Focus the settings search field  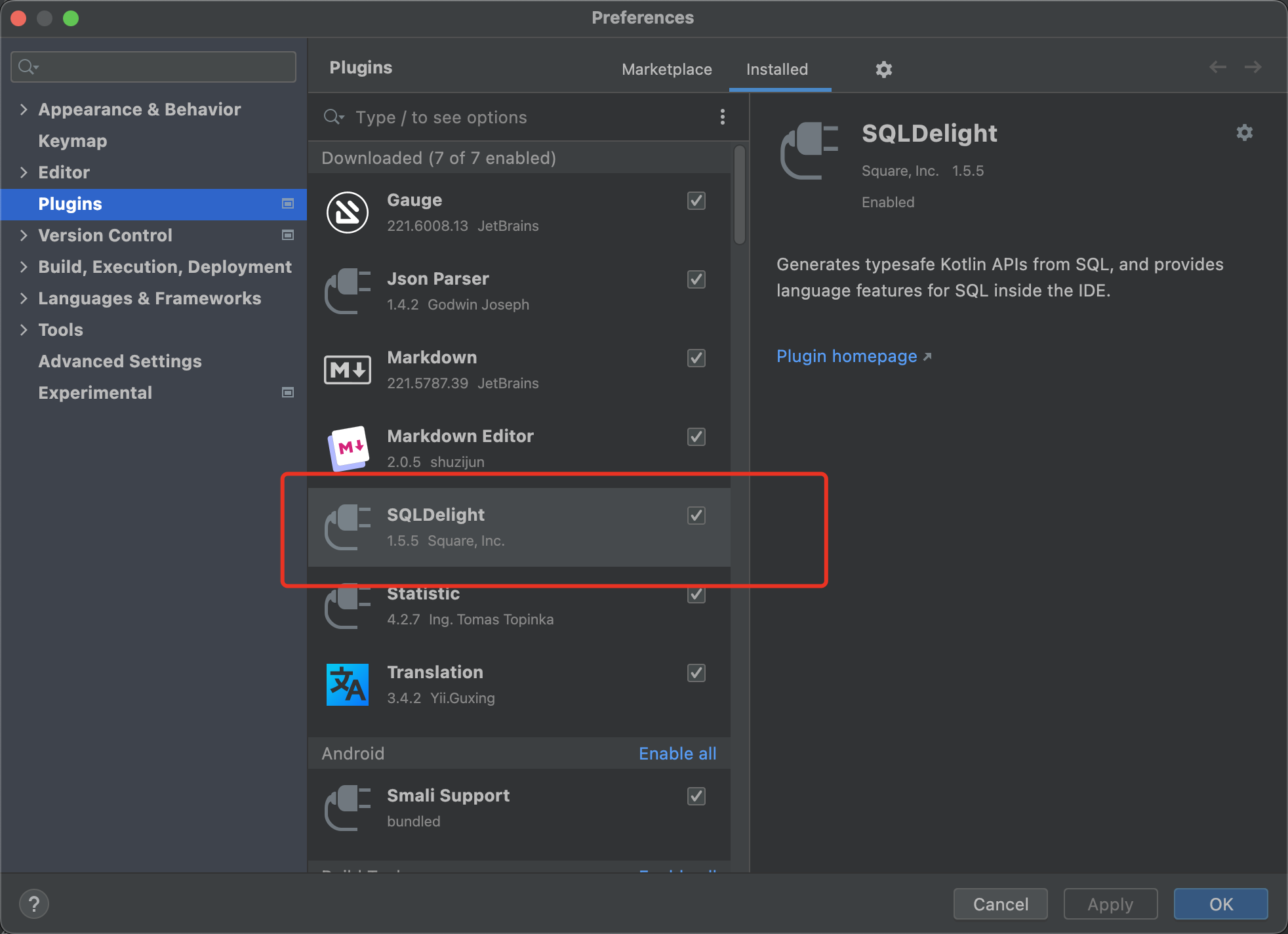pyautogui.click(x=153, y=67)
